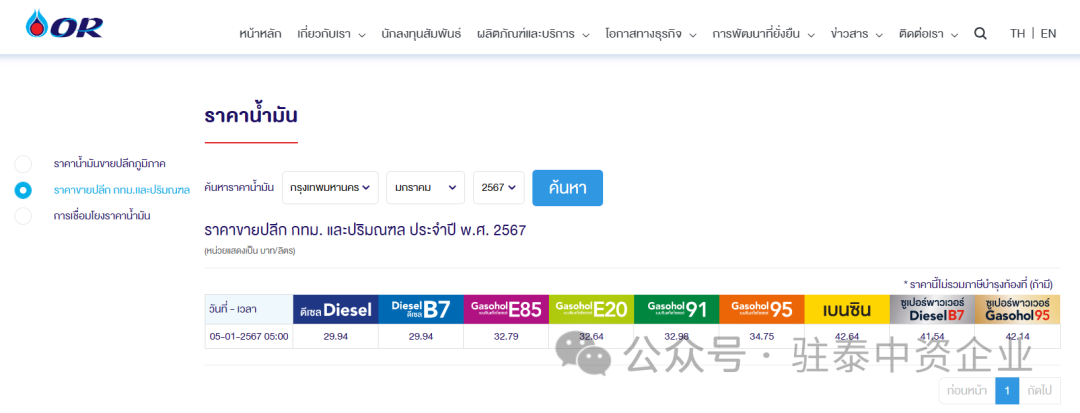Screen dimensions: 1080x413
Task: Expand the เกี่ยวกับเรา menu
Action: point(331,34)
